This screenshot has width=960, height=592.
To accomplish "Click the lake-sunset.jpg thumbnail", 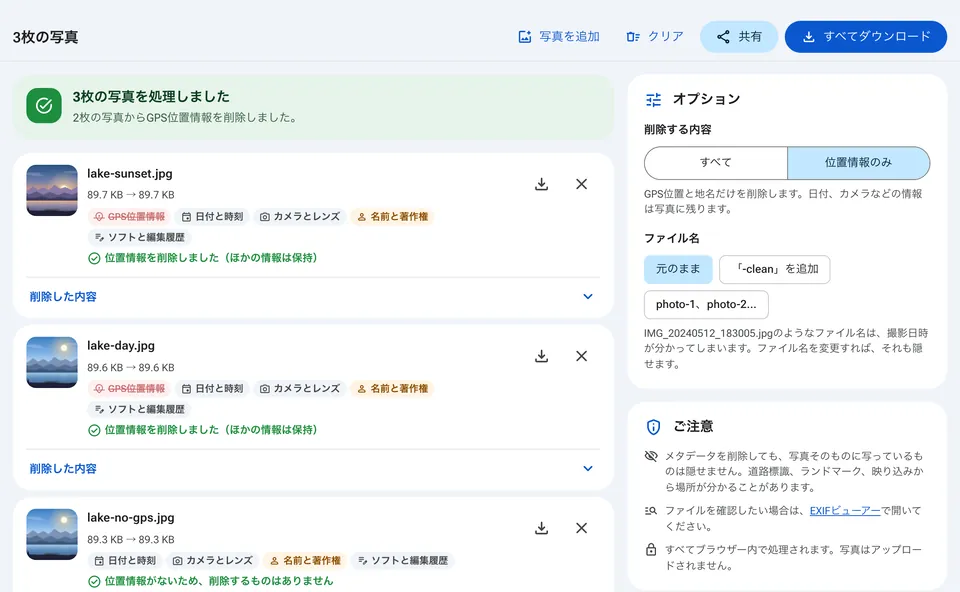I will click(52, 190).
